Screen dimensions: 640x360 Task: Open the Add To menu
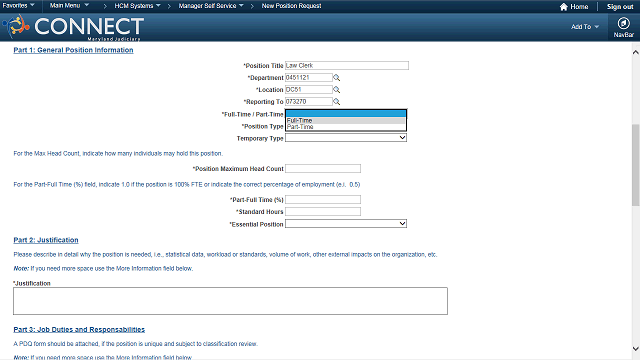pos(584,27)
